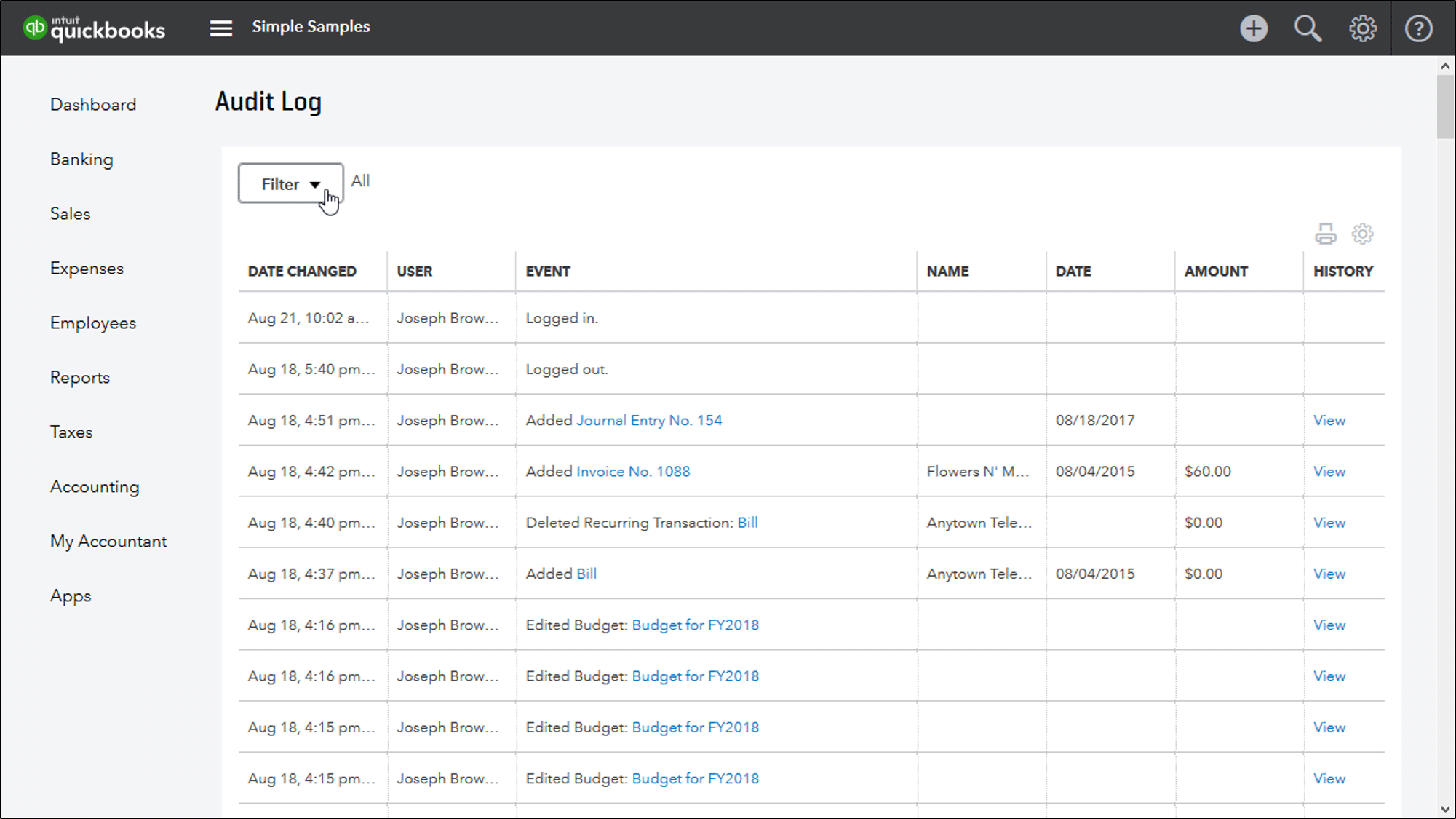
Task: Open Invoice No. 1088 link
Action: pyautogui.click(x=633, y=472)
